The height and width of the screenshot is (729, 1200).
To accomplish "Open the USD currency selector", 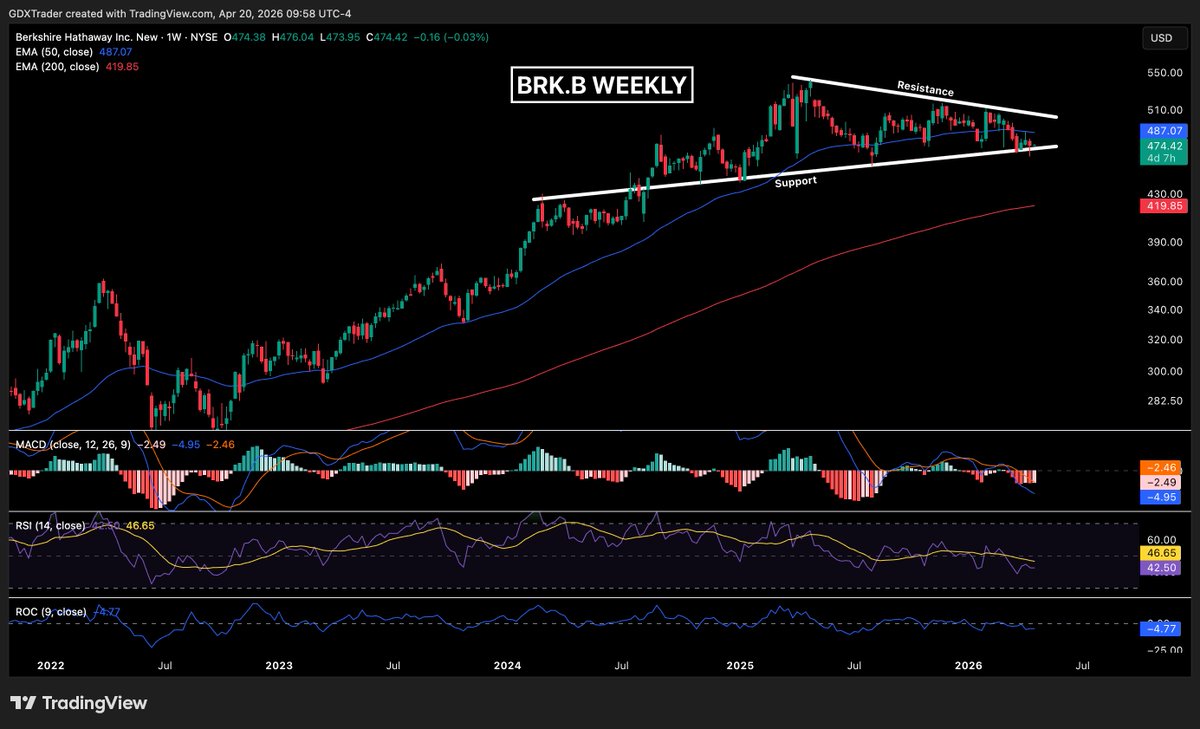I will tap(1162, 38).
